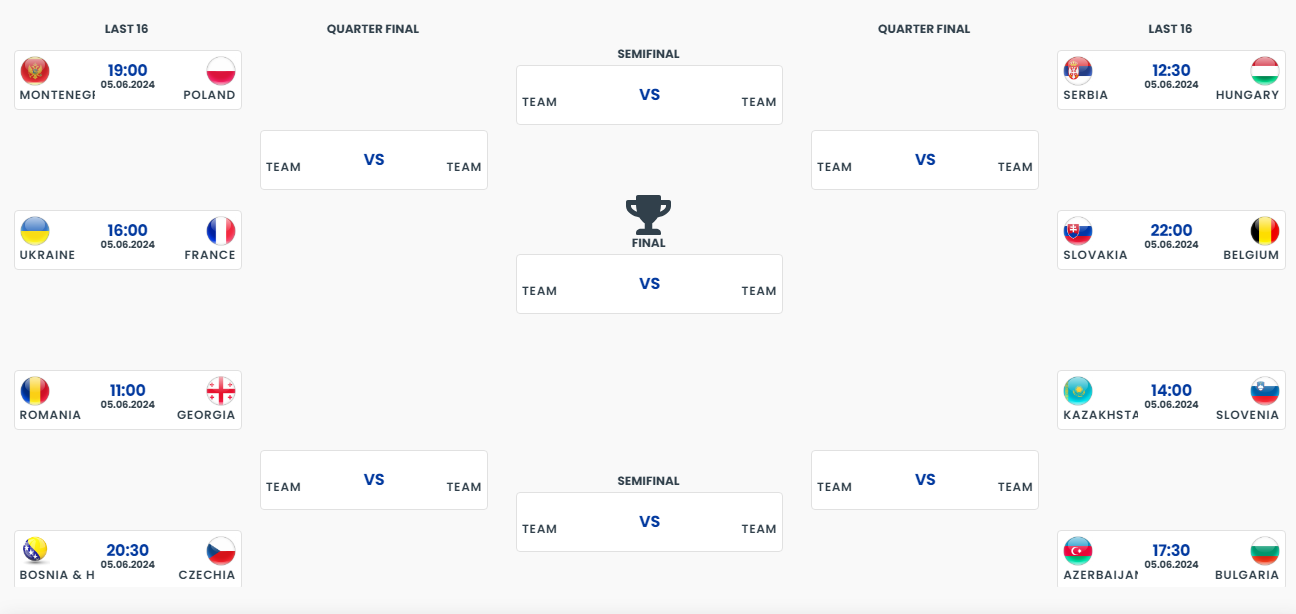The width and height of the screenshot is (1296, 614).
Task: Select the Hungary flag icon
Action: [1265, 71]
